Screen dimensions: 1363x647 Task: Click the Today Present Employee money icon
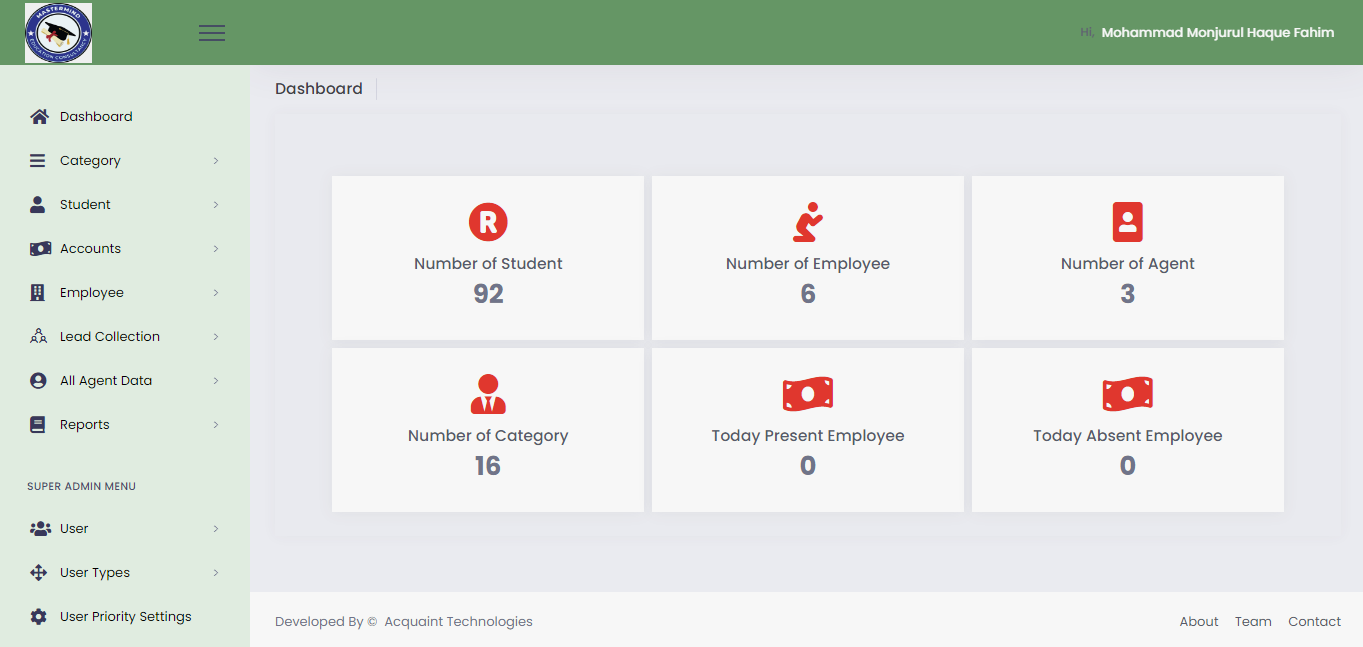[807, 393]
